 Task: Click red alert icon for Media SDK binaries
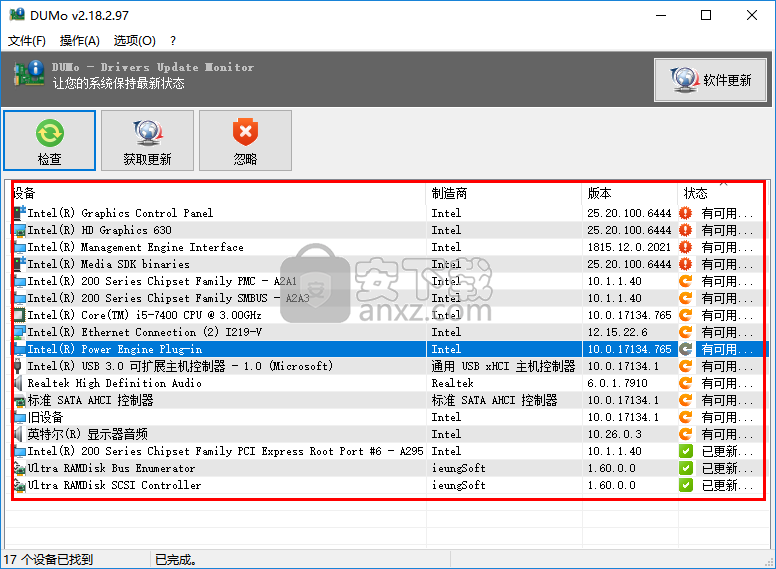pyautogui.click(x=685, y=264)
